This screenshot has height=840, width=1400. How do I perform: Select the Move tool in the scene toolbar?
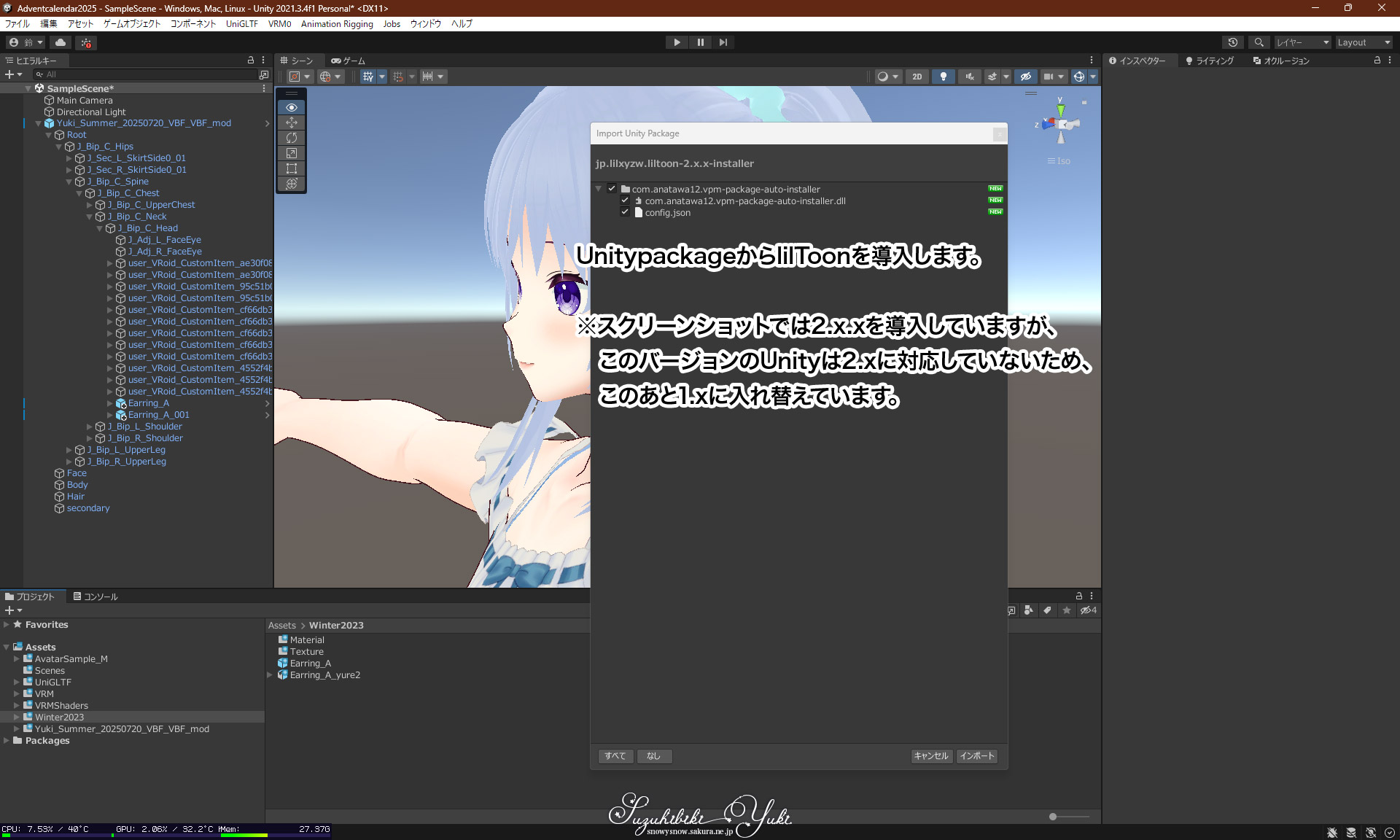[x=292, y=122]
